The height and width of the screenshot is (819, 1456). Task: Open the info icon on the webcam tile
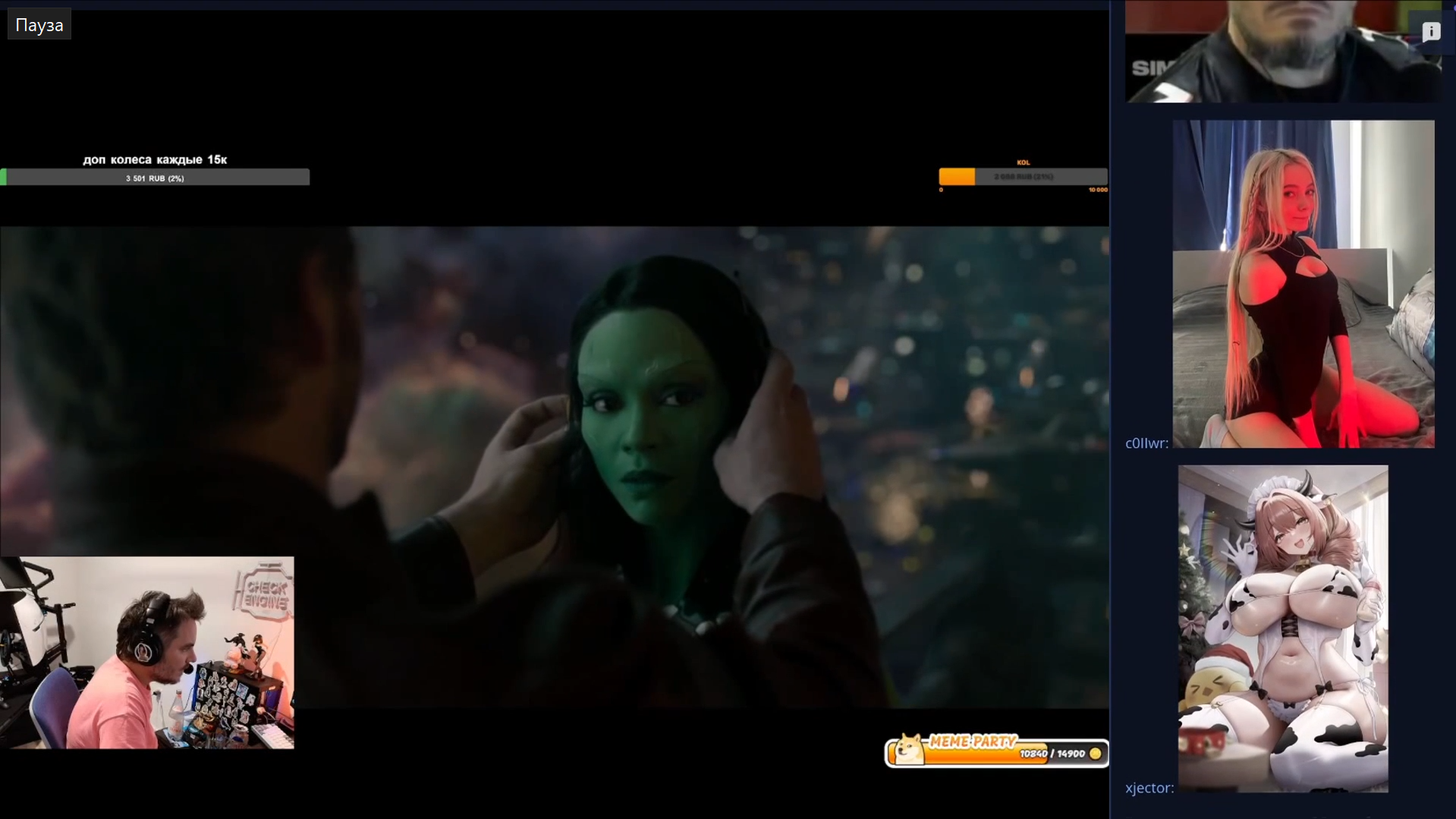tap(1431, 31)
